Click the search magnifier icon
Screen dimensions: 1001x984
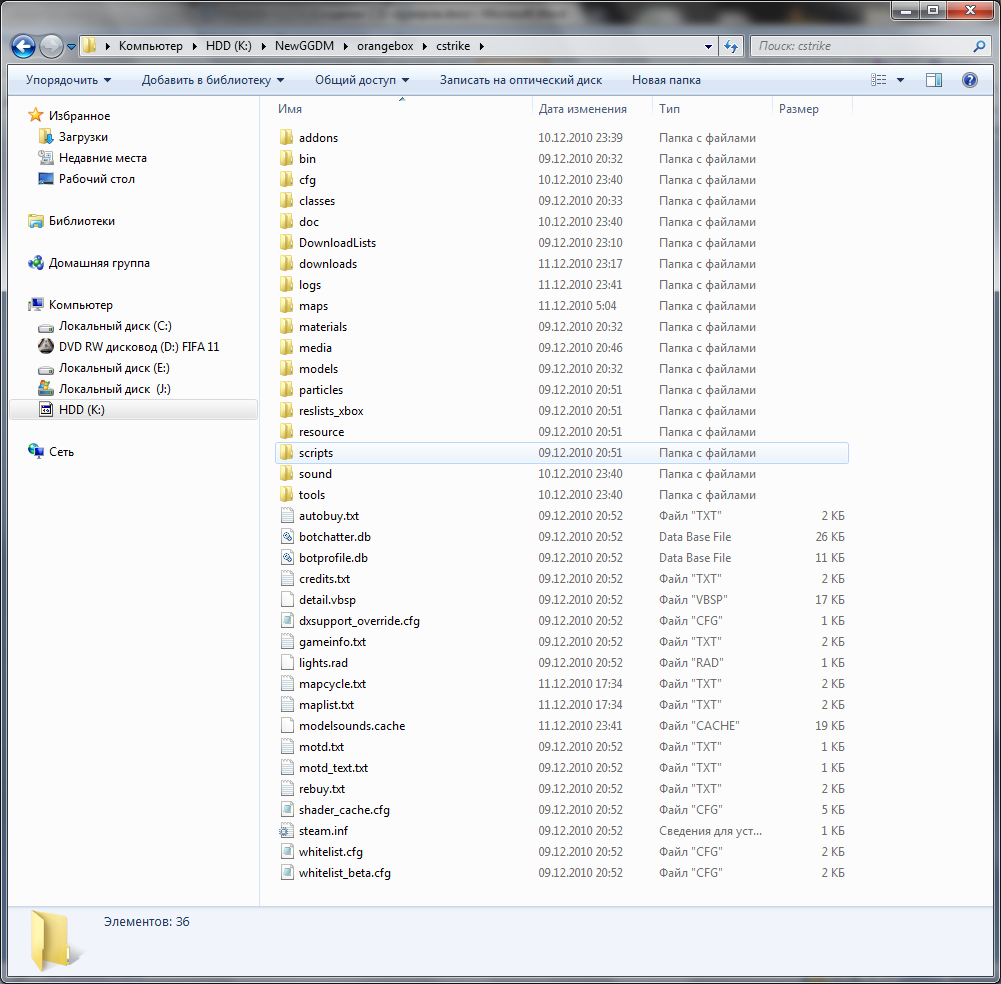tap(979, 46)
